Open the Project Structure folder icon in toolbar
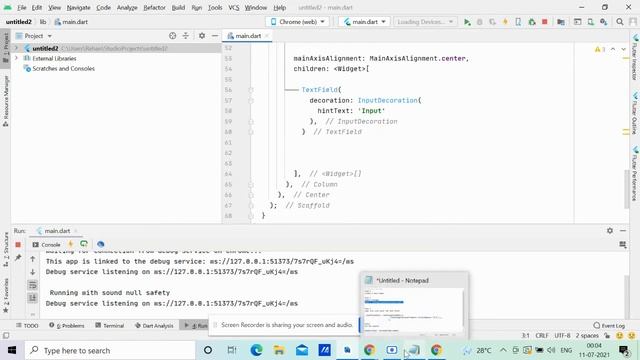The image size is (640, 360). [561, 22]
